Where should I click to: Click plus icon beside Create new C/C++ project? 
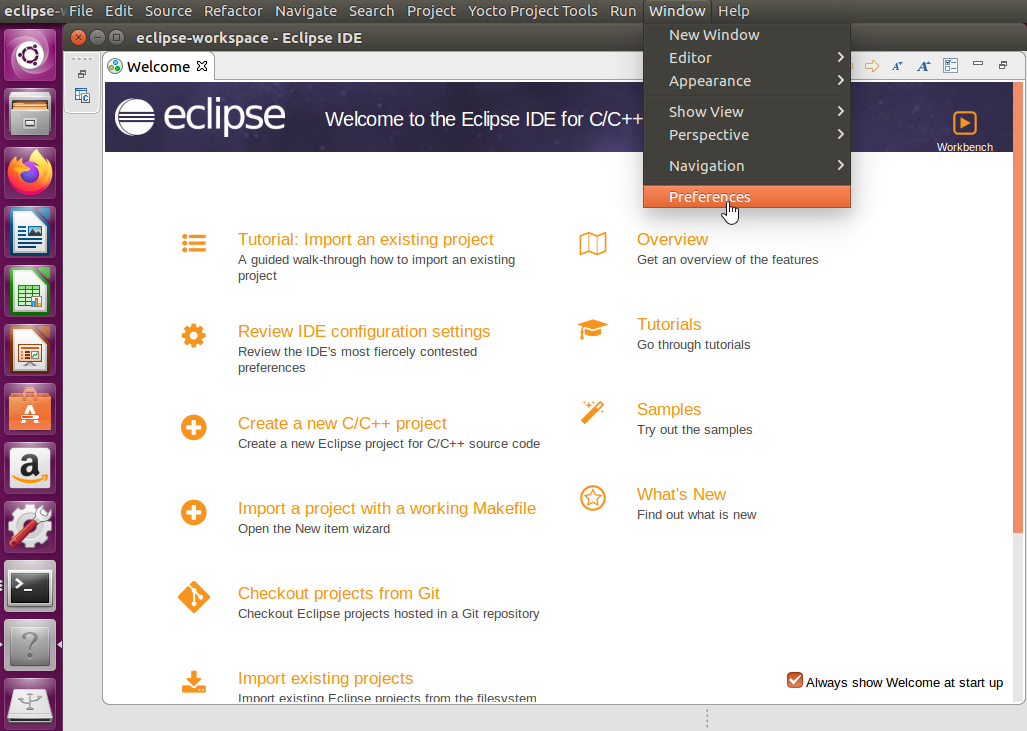coord(194,428)
